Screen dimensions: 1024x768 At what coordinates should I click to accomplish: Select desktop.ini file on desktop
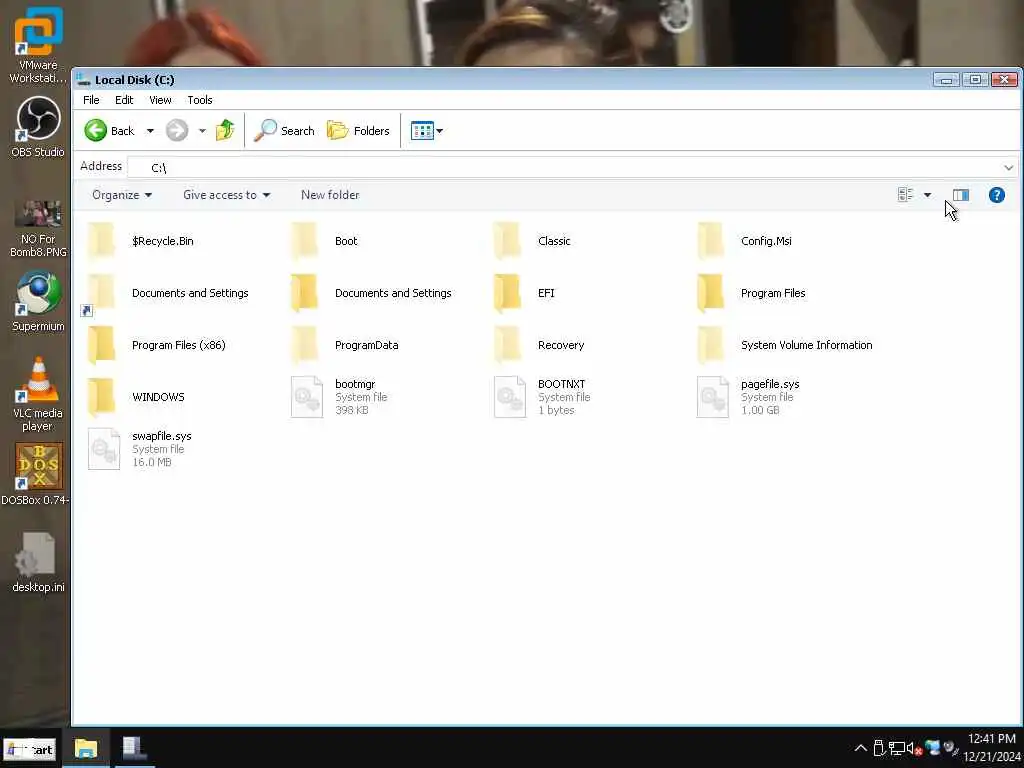point(38,562)
